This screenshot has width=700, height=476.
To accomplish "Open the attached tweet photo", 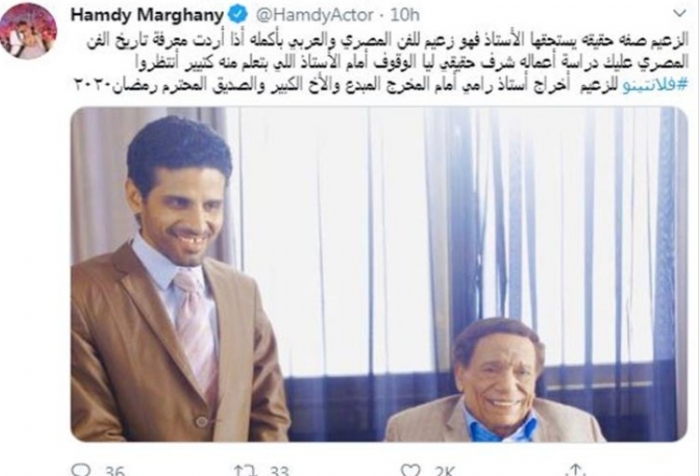I will pos(379,274).
